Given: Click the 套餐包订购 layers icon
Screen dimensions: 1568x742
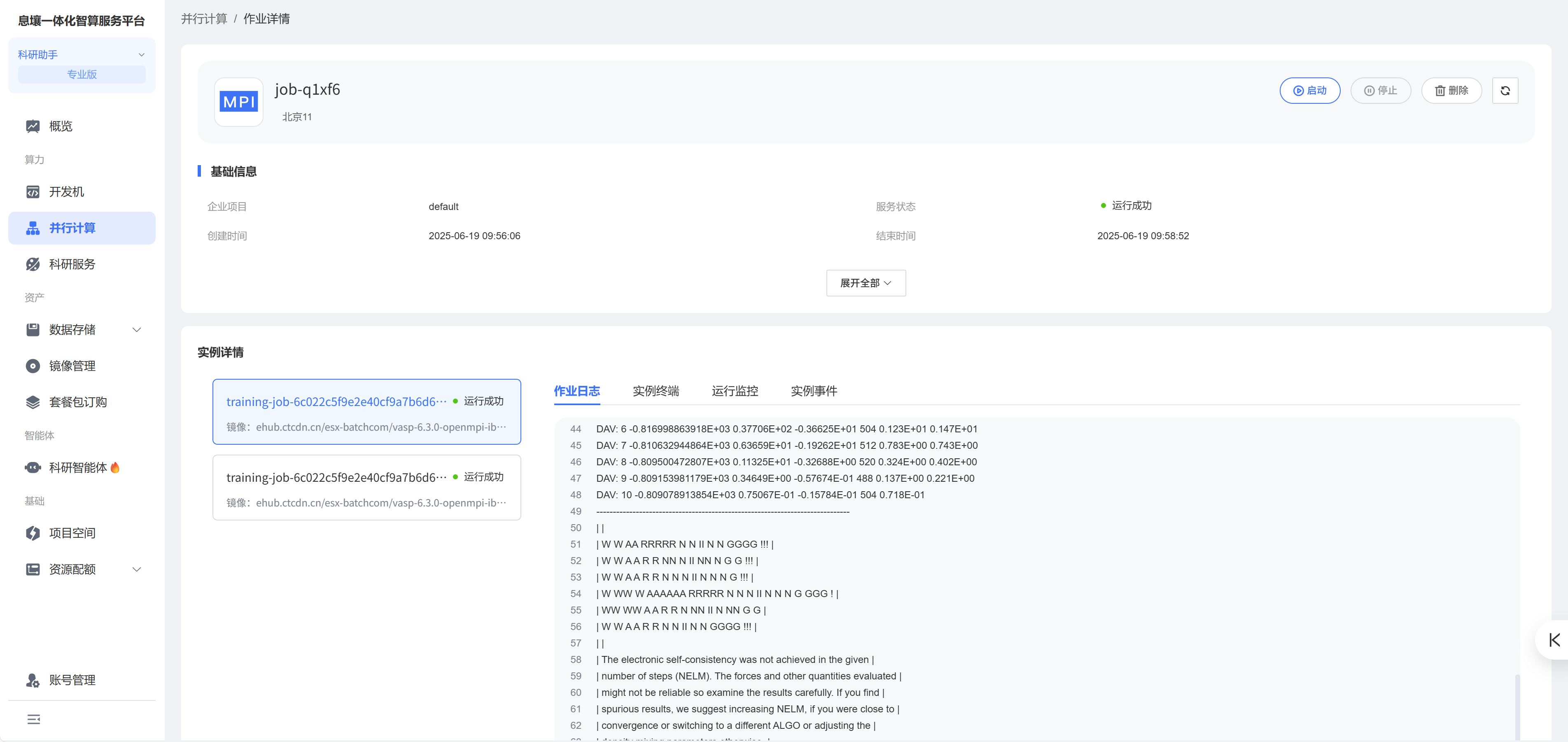Looking at the screenshot, I should [x=33, y=402].
